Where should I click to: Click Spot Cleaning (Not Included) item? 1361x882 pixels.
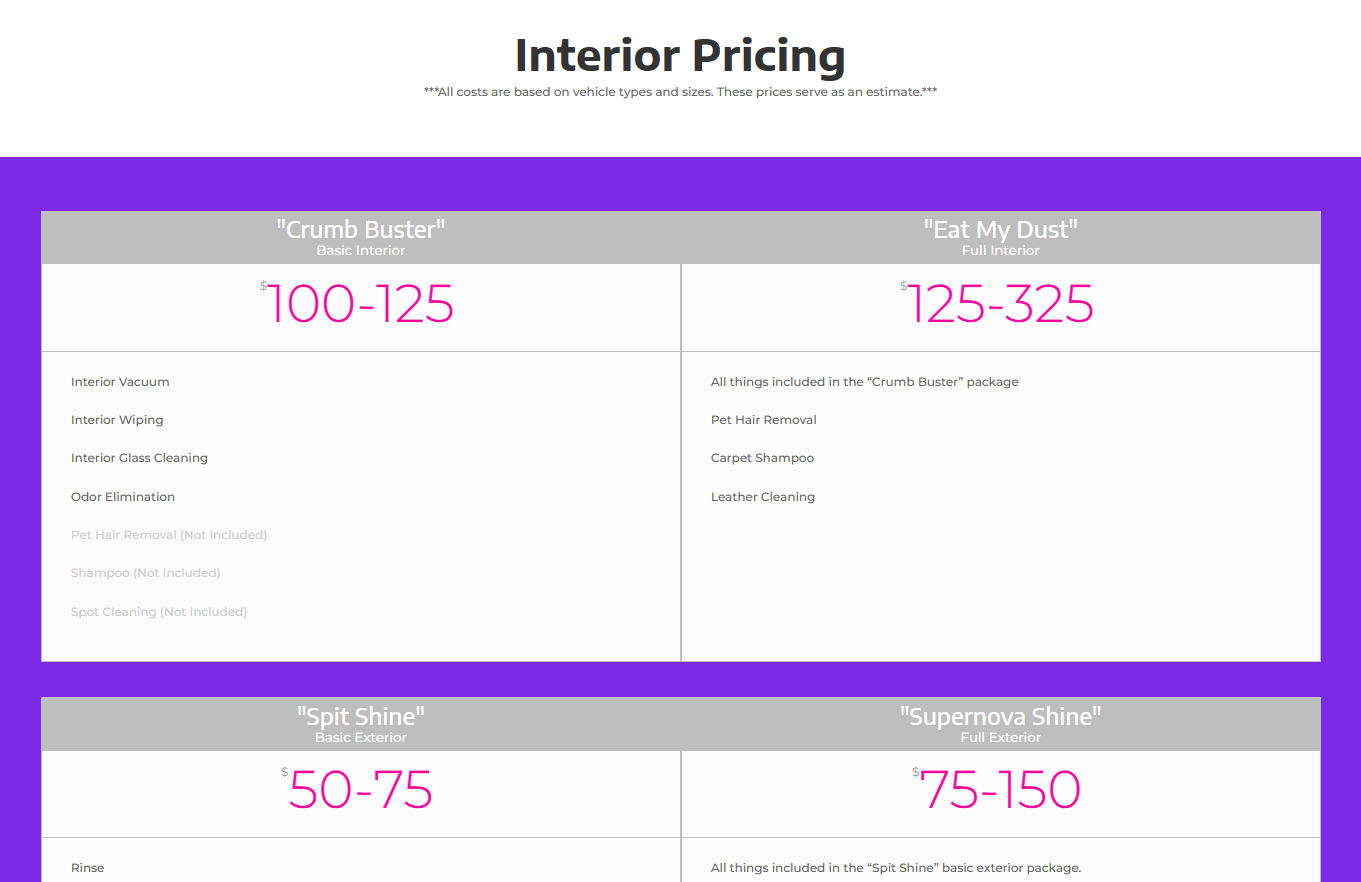pos(159,612)
